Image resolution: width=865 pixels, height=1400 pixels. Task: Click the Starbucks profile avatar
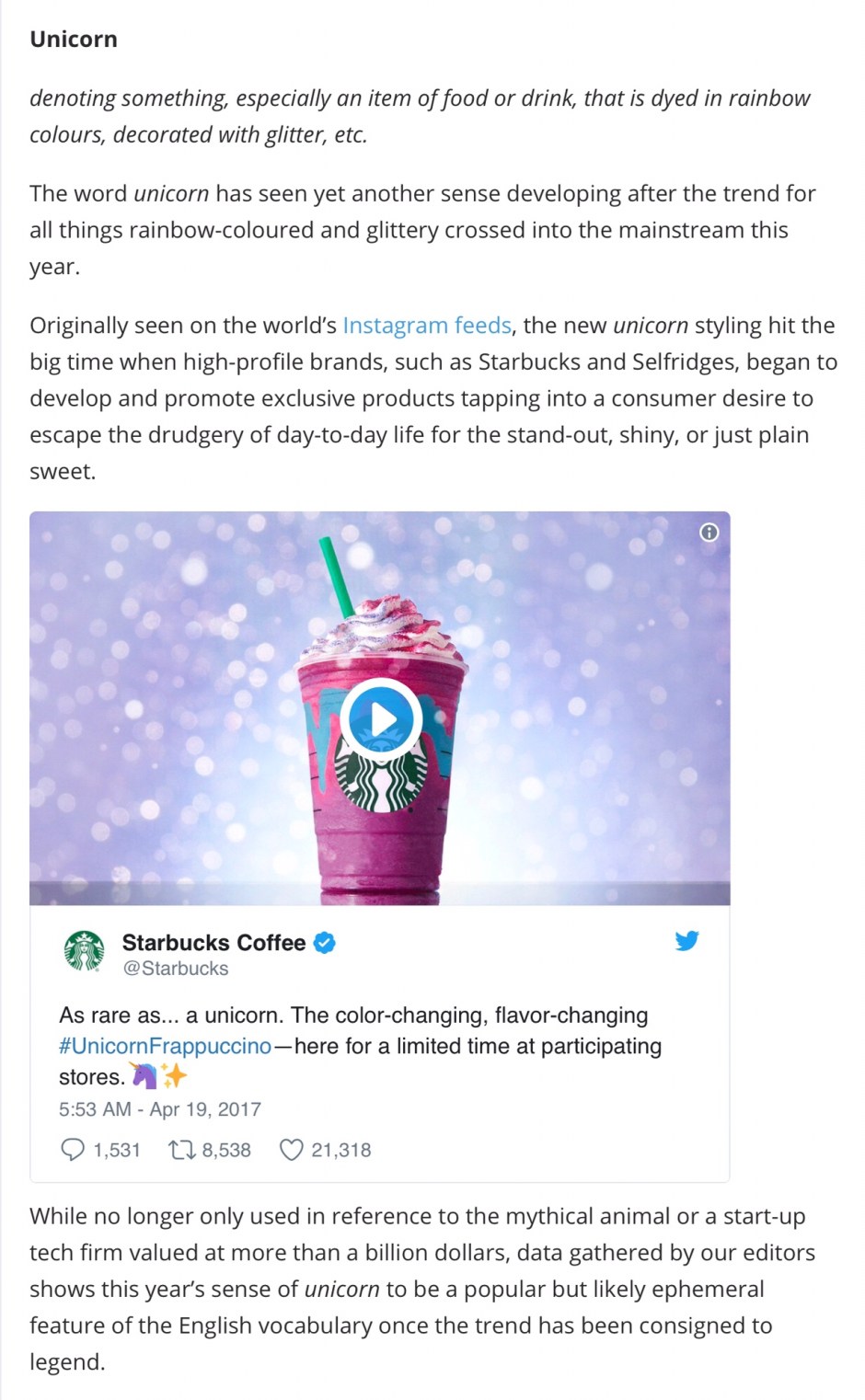pos(85,951)
